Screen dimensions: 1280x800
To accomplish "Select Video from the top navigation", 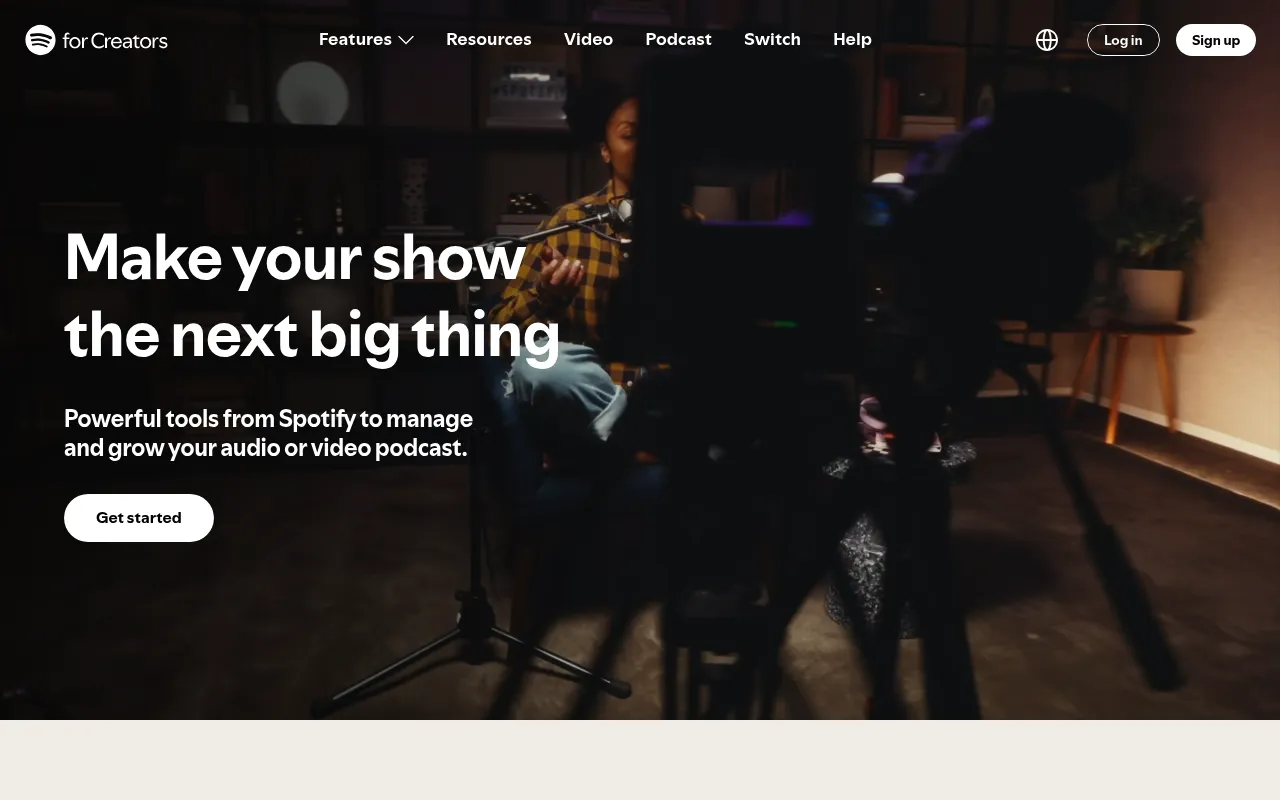I will point(588,39).
